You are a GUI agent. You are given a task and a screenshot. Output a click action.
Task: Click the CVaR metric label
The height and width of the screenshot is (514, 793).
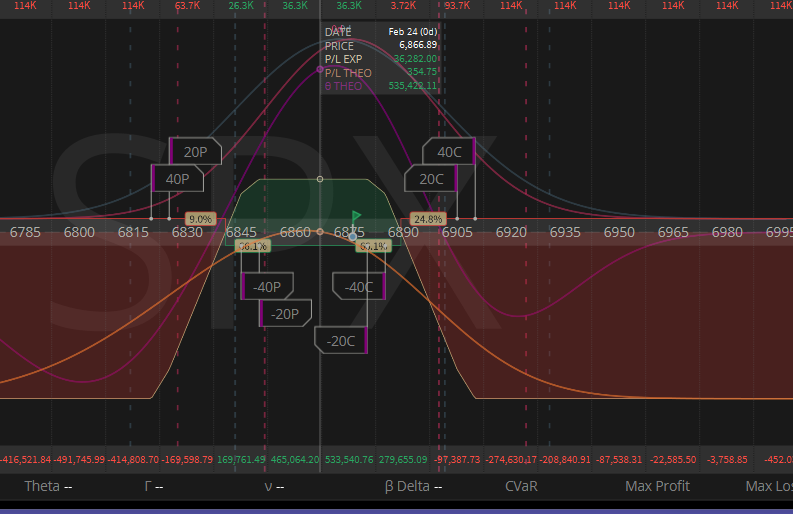click(x=521, y=486)
